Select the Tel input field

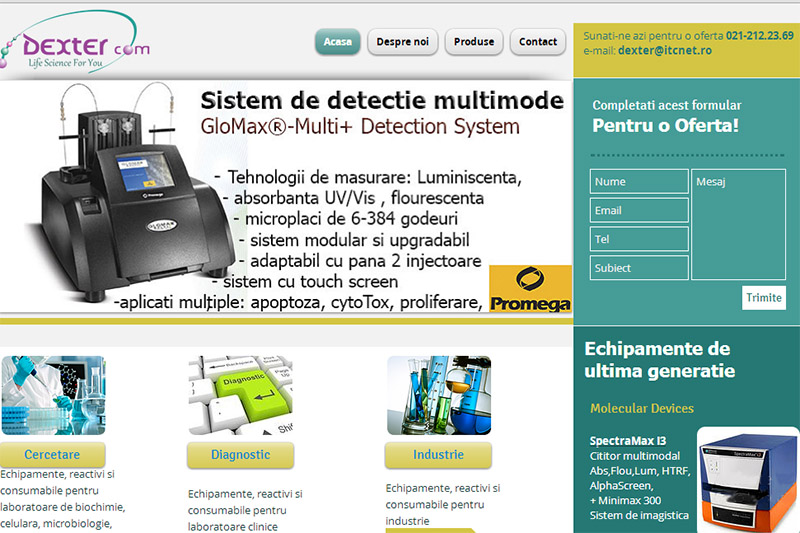[638, 240]
